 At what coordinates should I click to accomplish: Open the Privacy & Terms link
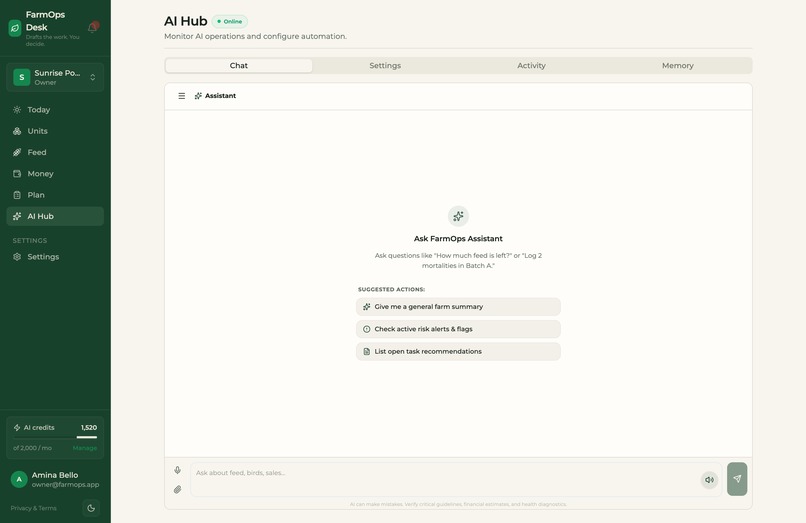(x=33, y=508)
